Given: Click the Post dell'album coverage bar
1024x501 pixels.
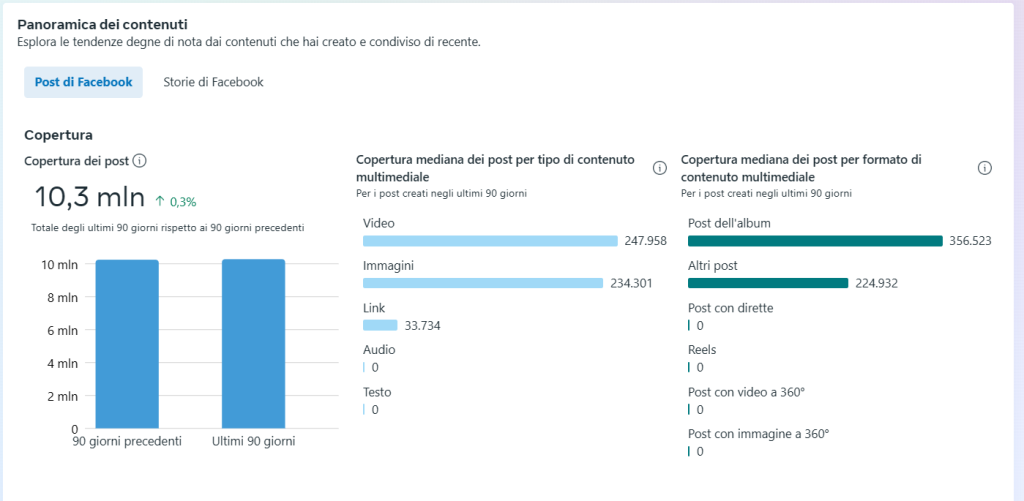Looking at the screenshot, I should (815, 241).
